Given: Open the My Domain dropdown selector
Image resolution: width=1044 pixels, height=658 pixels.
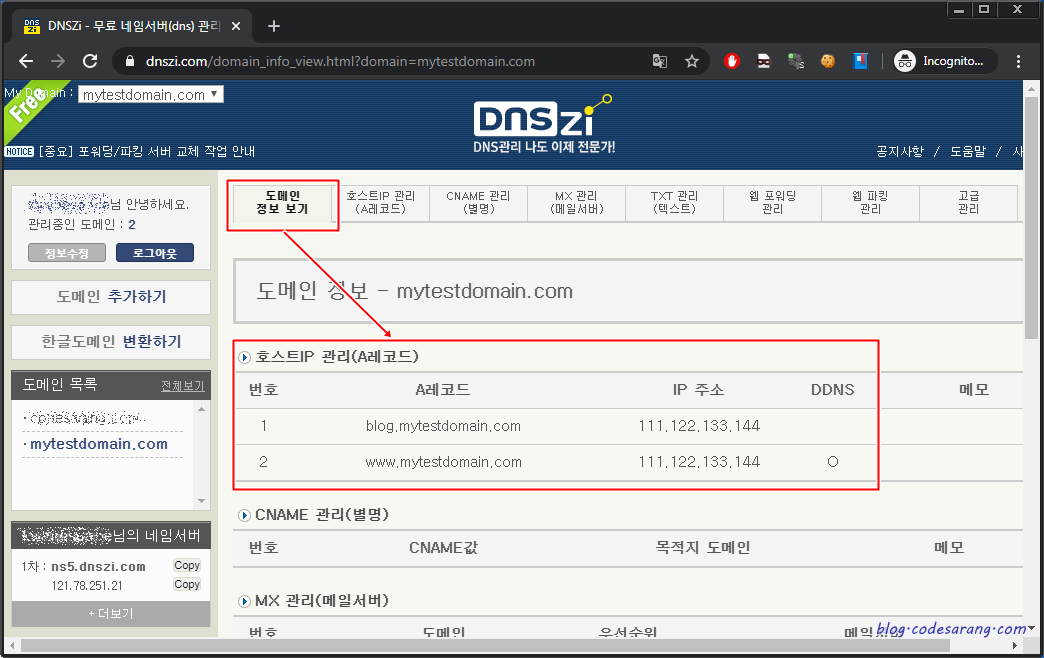Looking at the screenshot, I should (x=150, y=95).
